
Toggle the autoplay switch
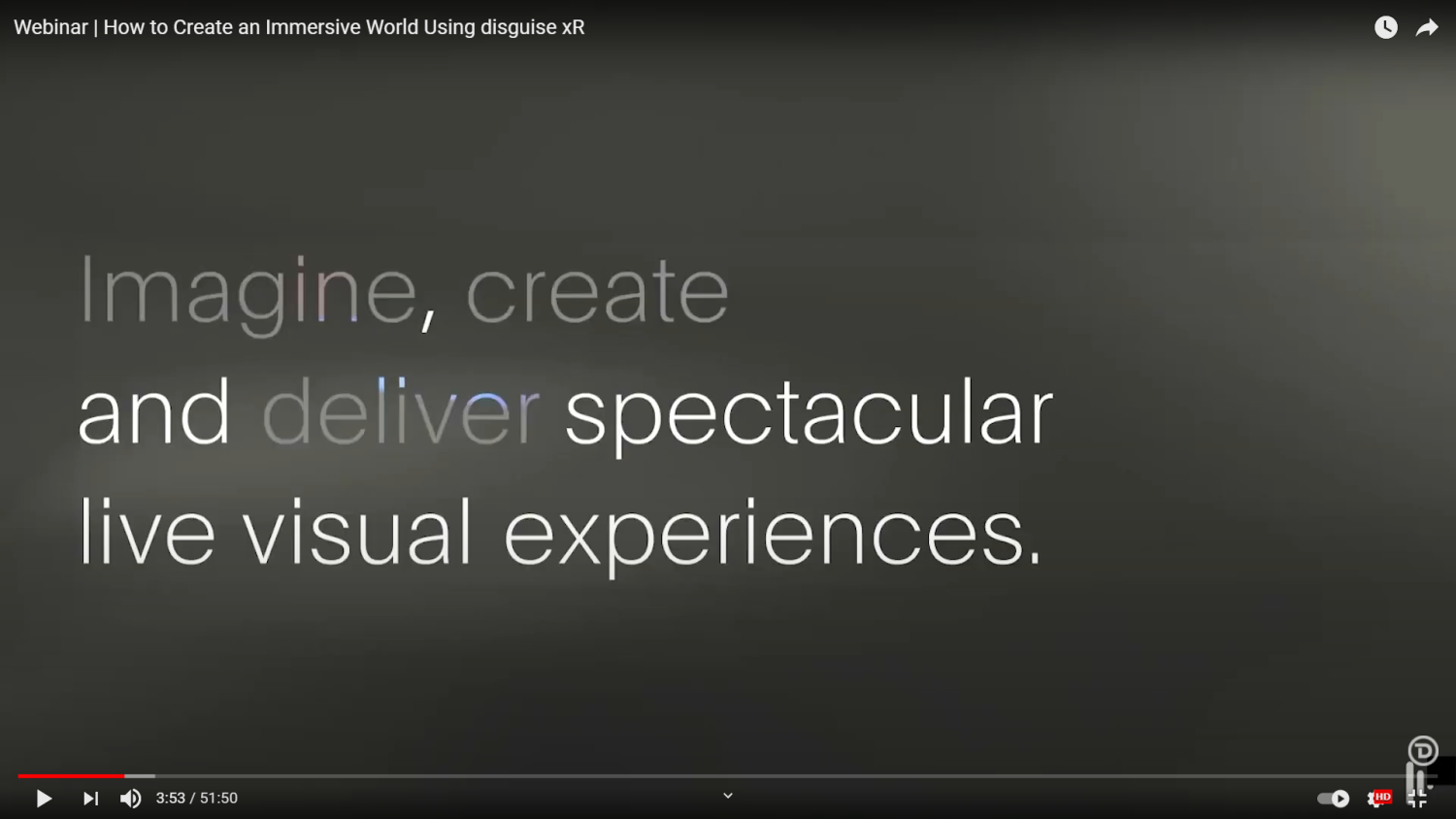click(x=1334, y=799)
